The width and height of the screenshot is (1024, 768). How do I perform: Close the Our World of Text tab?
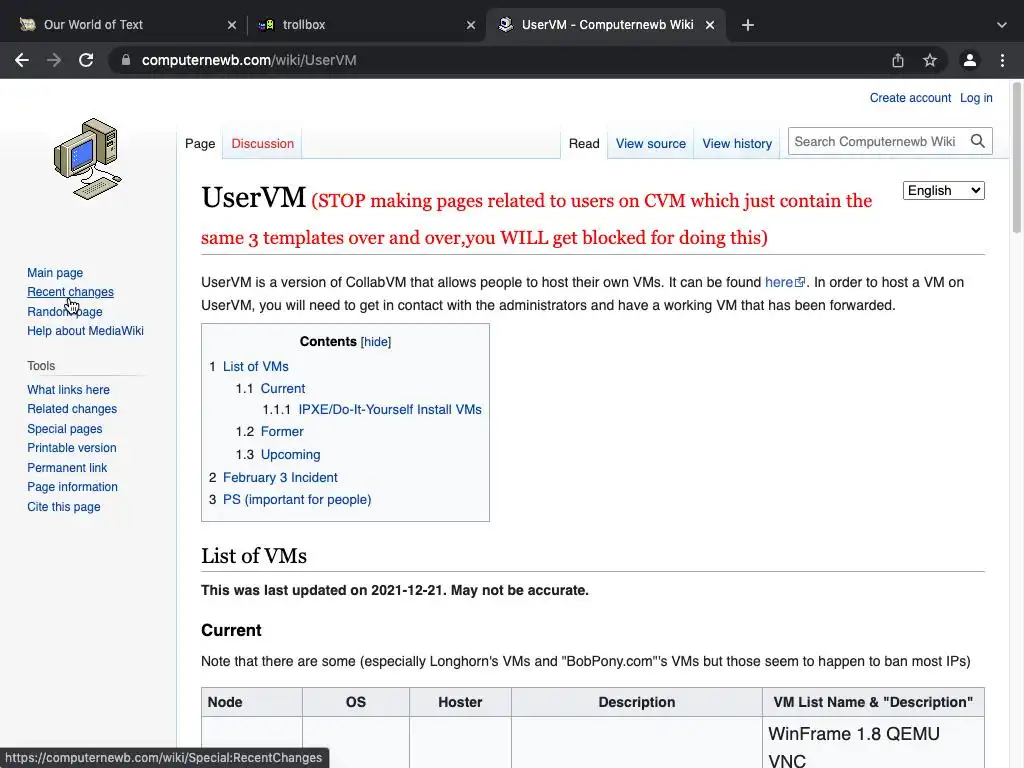[x=232, y=25]
